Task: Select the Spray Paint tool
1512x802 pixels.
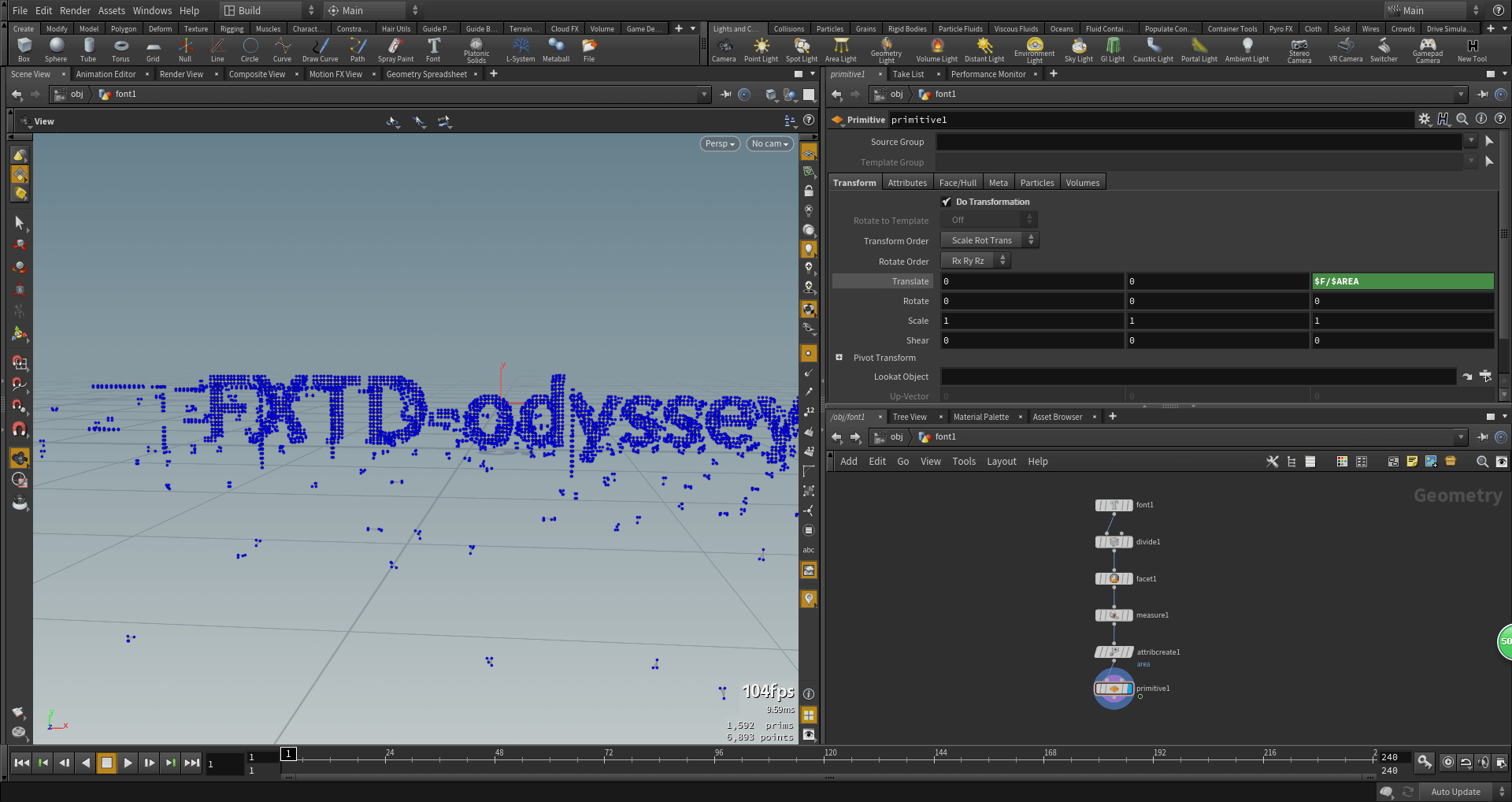Action: click(395, 49)
